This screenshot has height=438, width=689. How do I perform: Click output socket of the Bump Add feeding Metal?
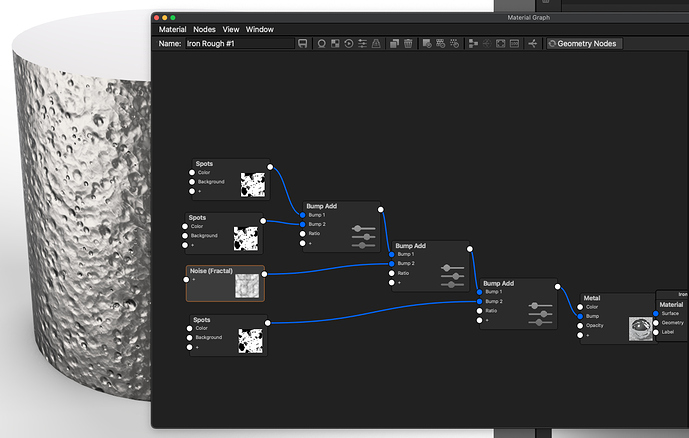[x=558, y=287]
